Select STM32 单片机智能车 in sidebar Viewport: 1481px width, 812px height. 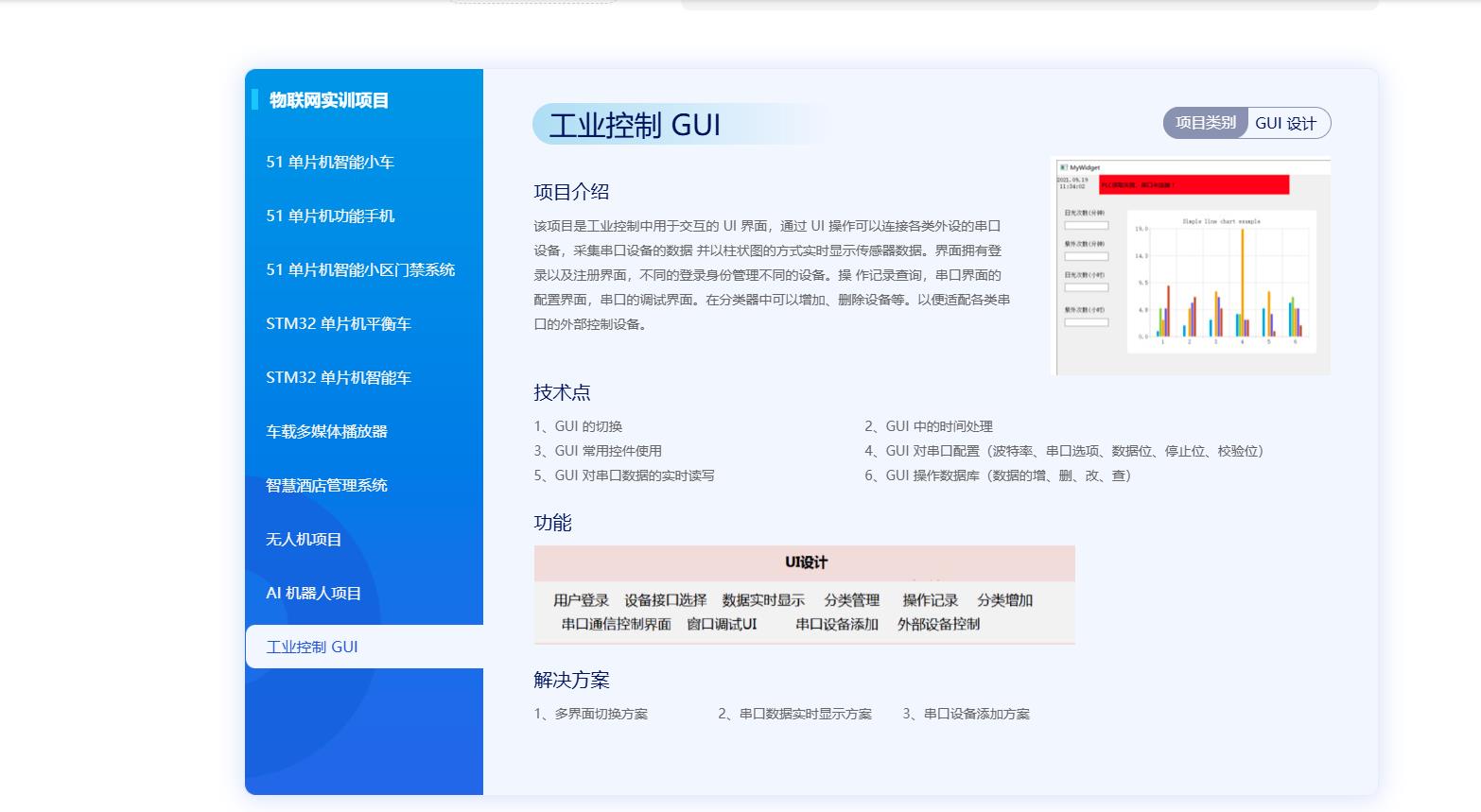[x=338, y=378]
